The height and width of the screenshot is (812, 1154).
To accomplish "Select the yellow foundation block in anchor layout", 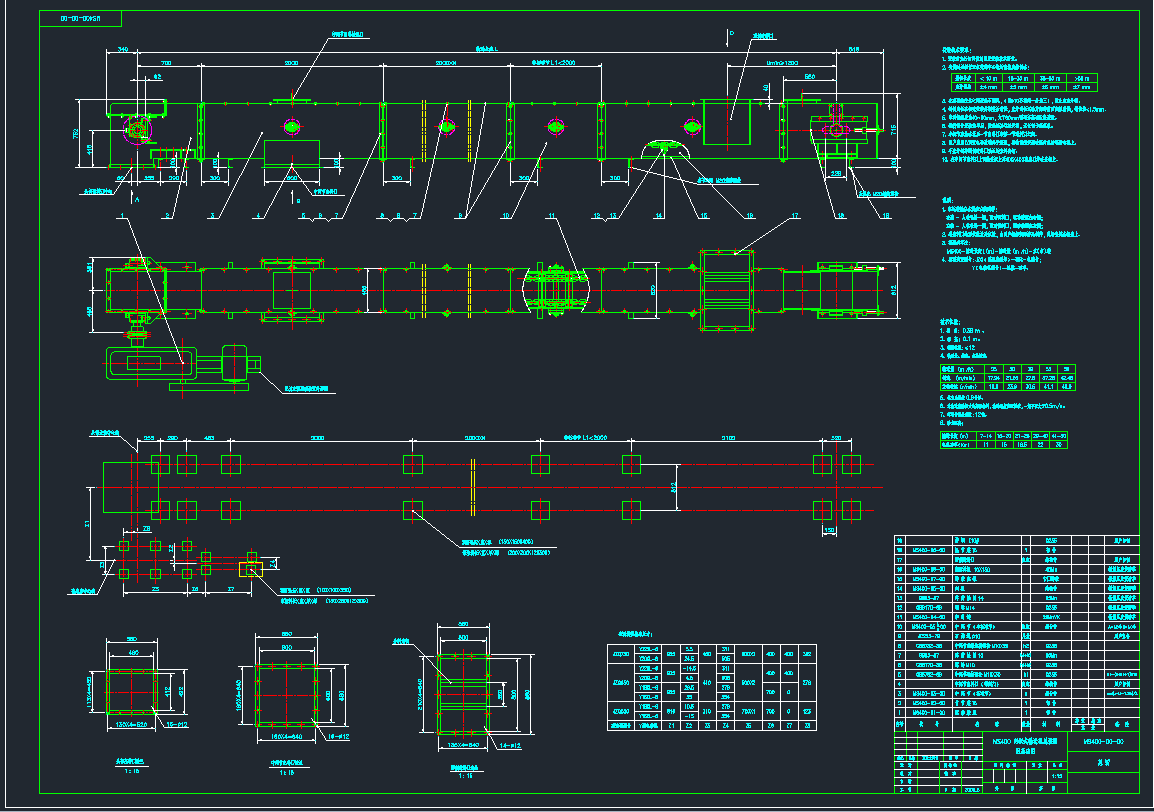I will (x=251, y=569).
